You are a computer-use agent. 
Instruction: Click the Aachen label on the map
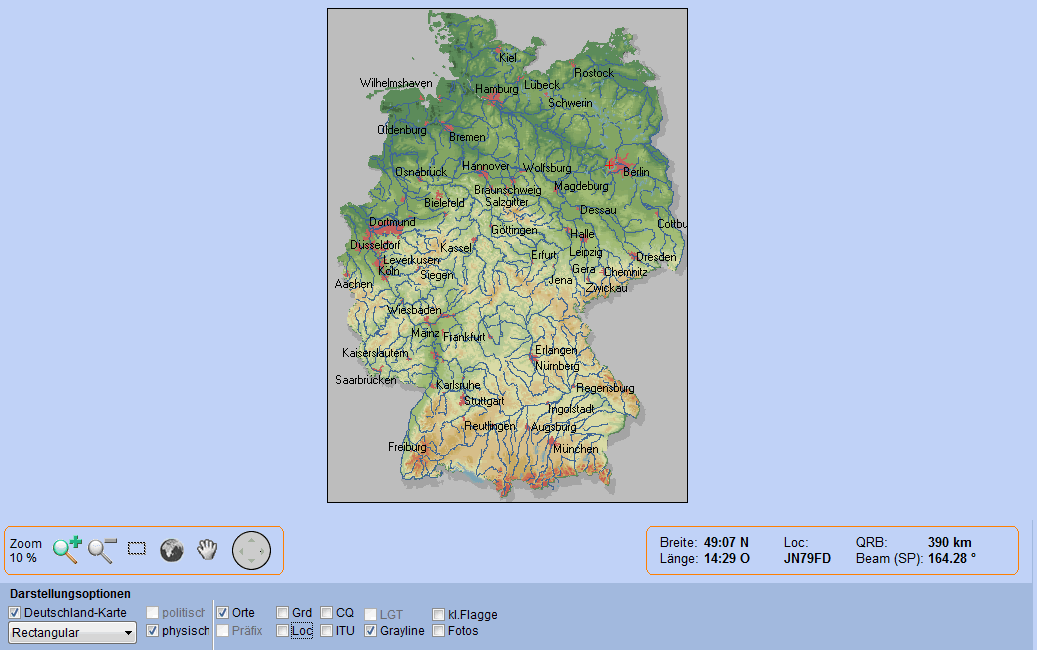point(354,284)
